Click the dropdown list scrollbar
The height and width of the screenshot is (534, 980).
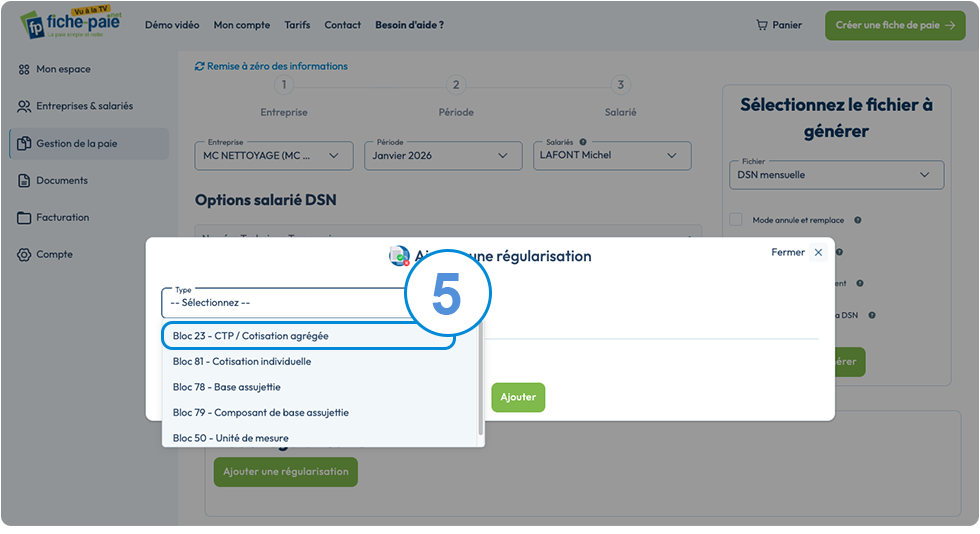[x=481, y=378]
